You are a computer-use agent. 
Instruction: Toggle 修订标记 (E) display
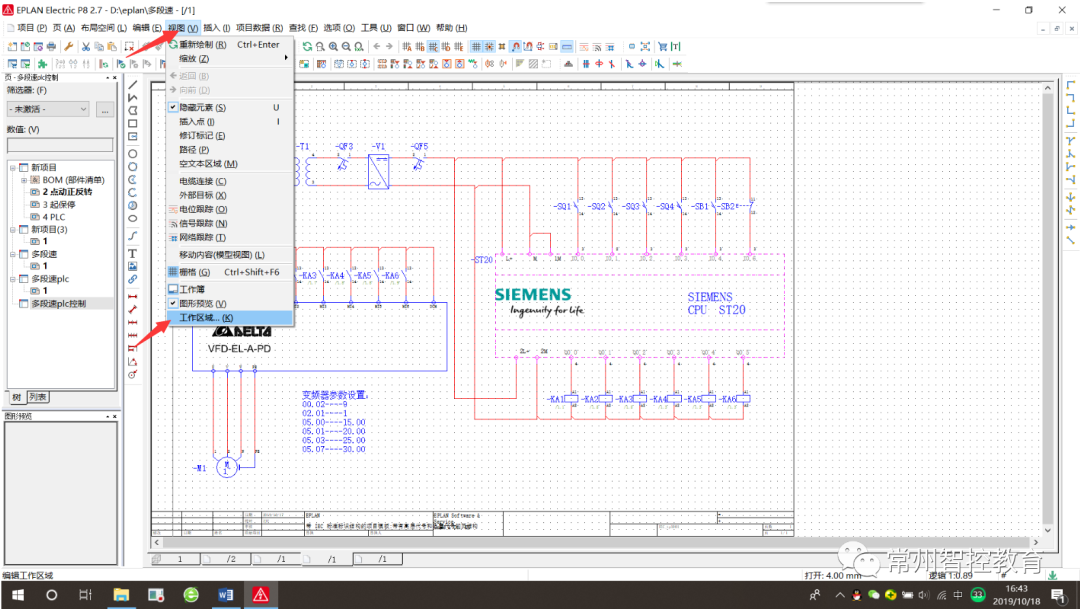pos(230,136)
